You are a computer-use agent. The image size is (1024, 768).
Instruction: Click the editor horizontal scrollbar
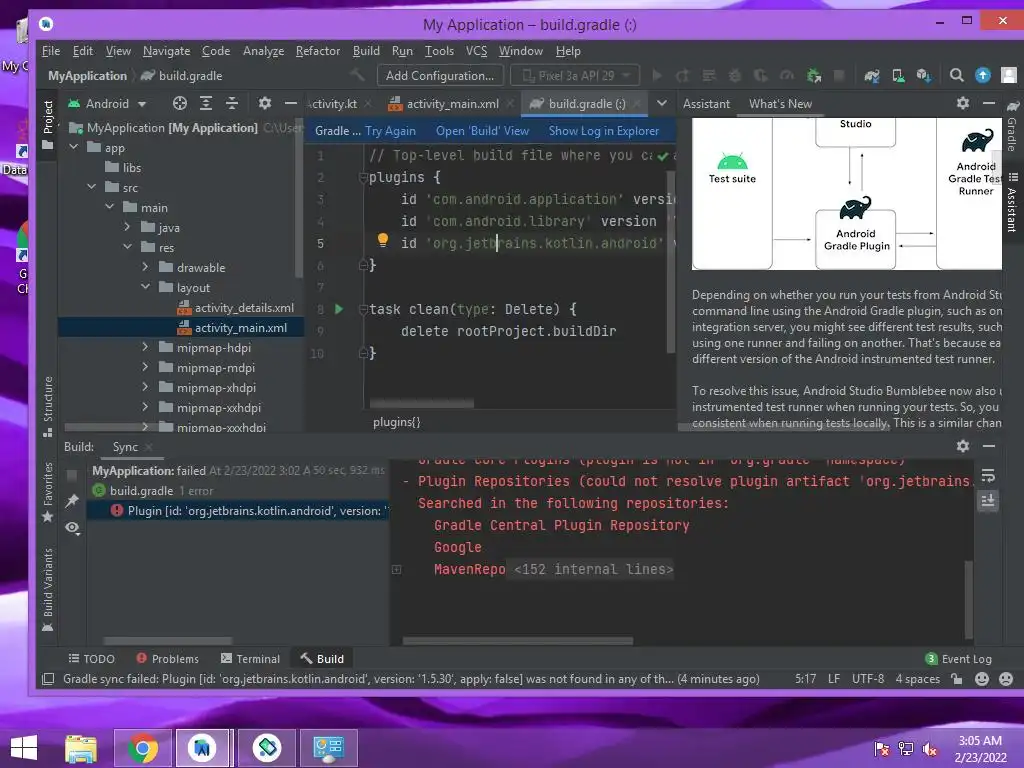(422, 404)
